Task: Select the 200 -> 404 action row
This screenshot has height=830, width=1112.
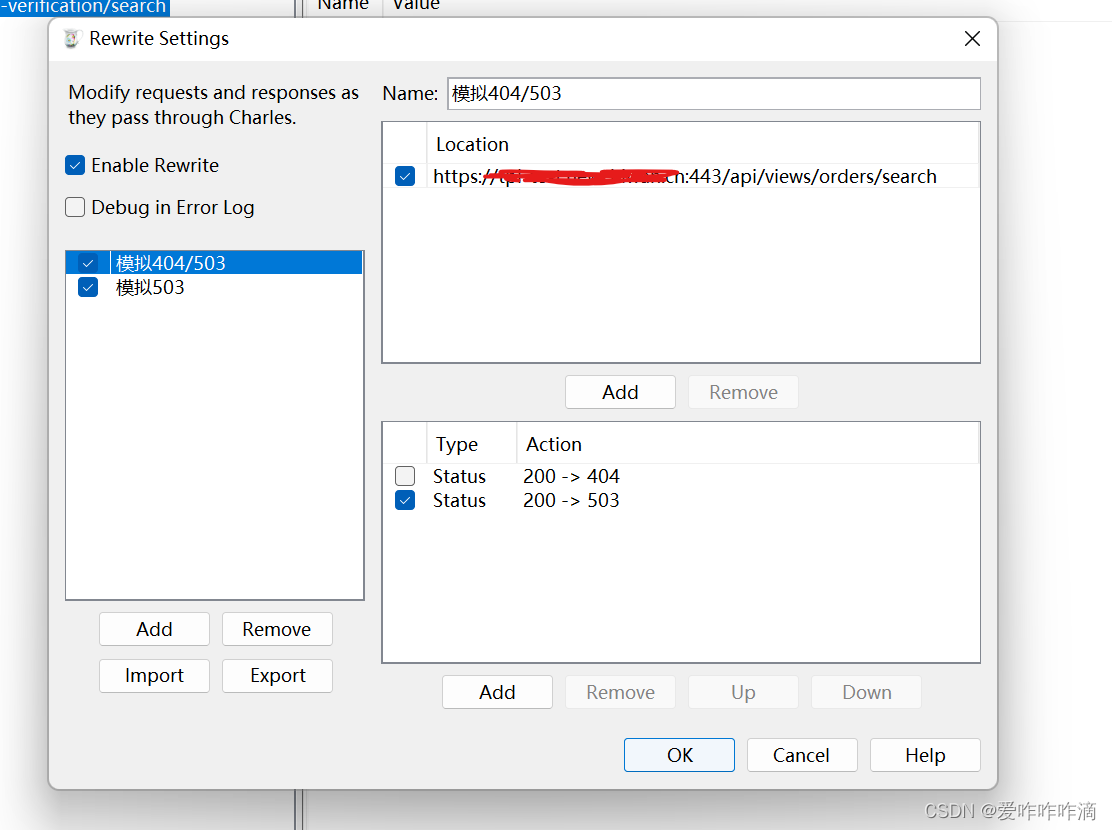Action: [x=681, y=476]
